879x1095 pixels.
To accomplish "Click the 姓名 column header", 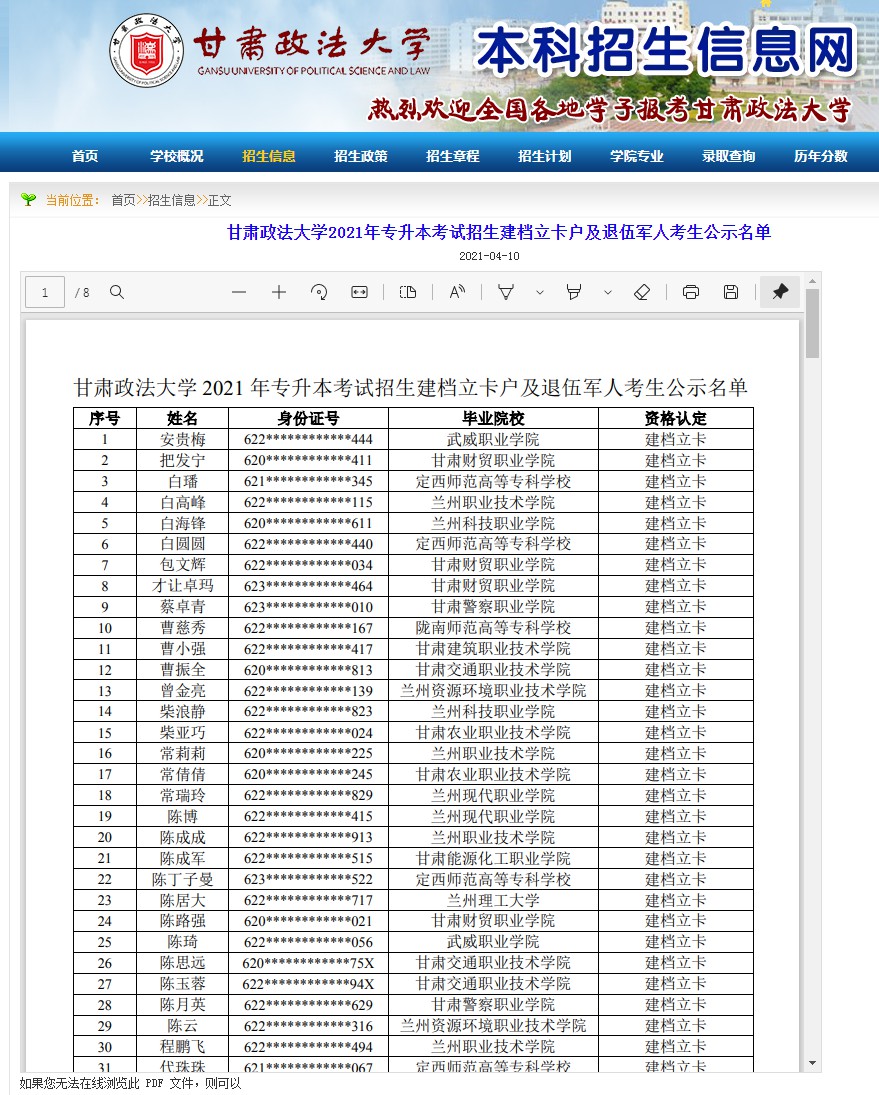I will click(x=182, y=418).
